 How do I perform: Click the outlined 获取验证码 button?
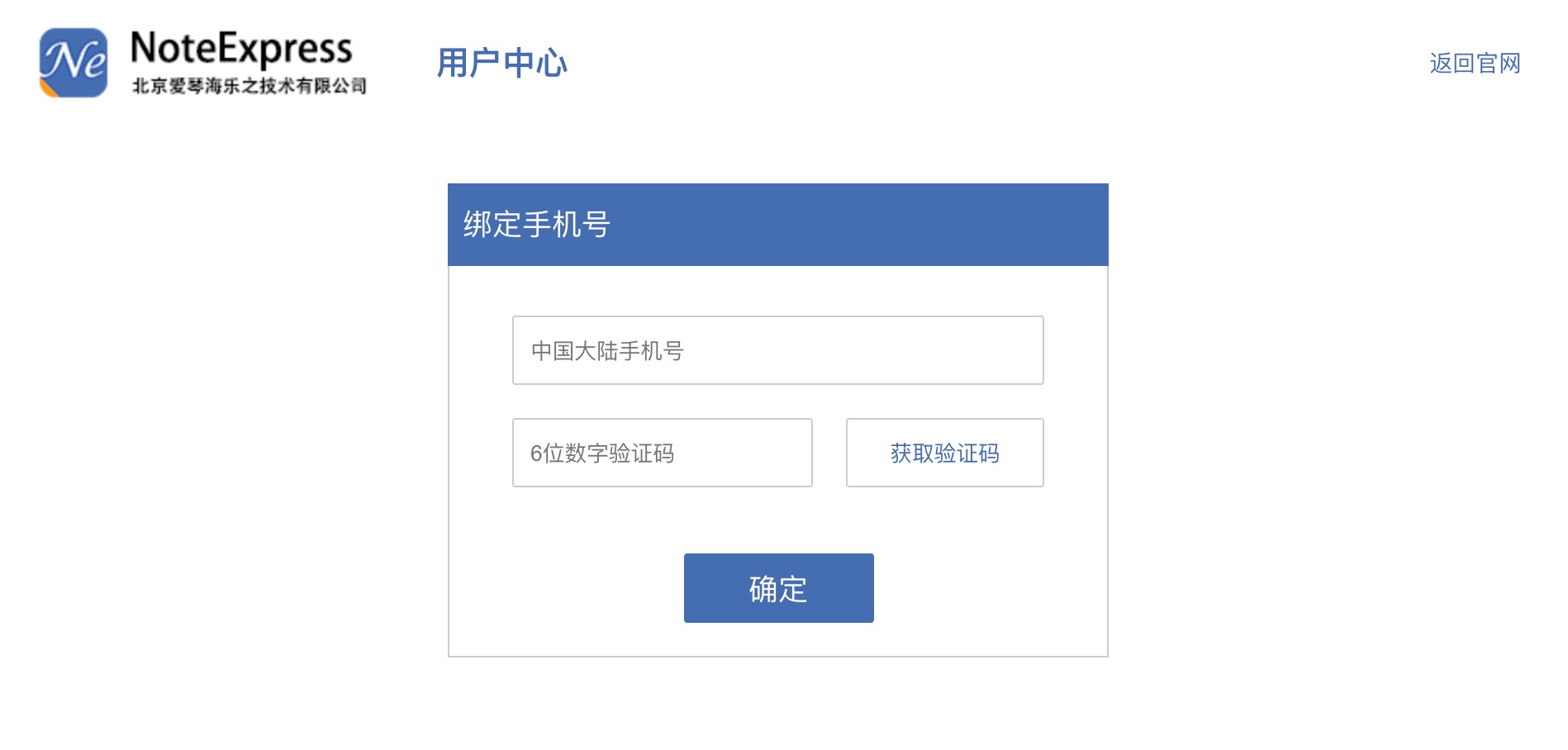tap(944, 453)
